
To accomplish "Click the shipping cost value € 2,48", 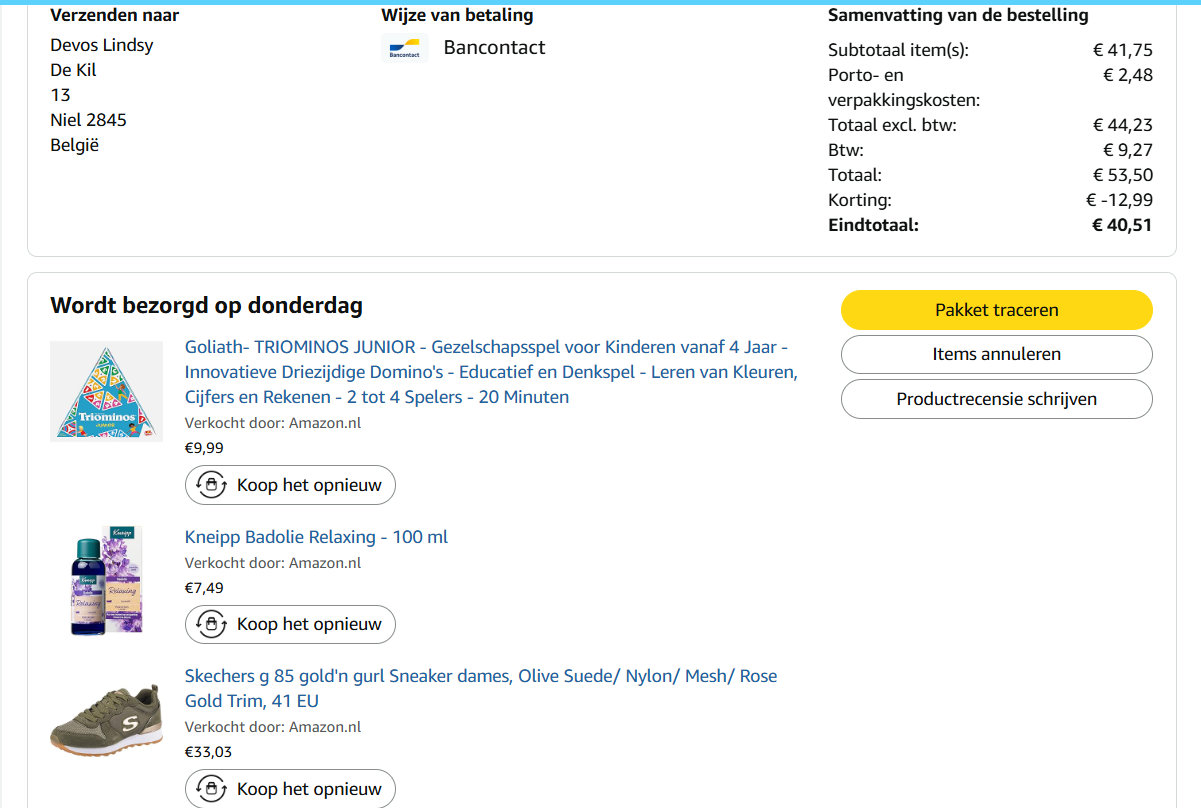I will point(1128,75).
